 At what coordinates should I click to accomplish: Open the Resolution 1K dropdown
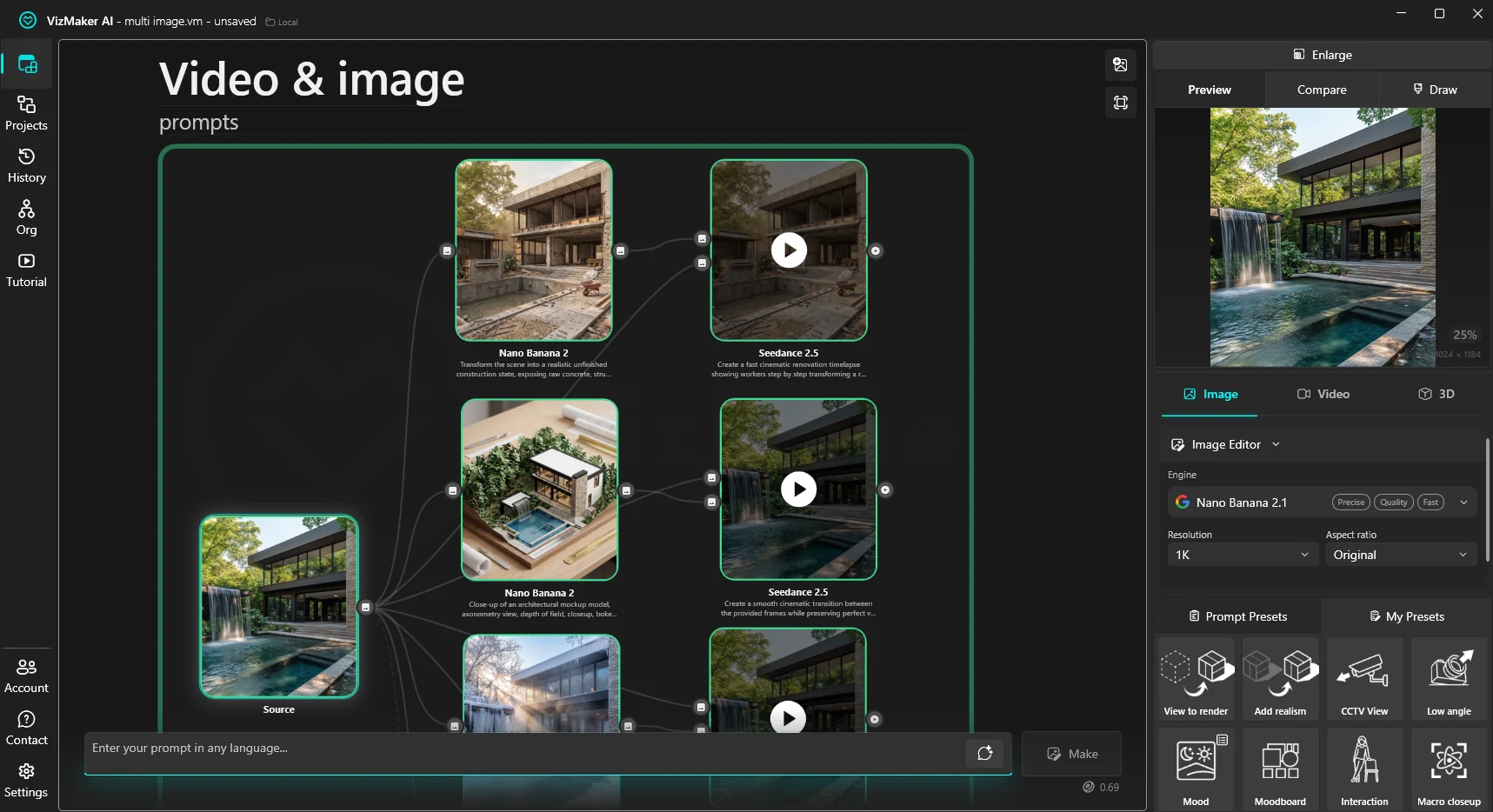(x=1242, y=555)
